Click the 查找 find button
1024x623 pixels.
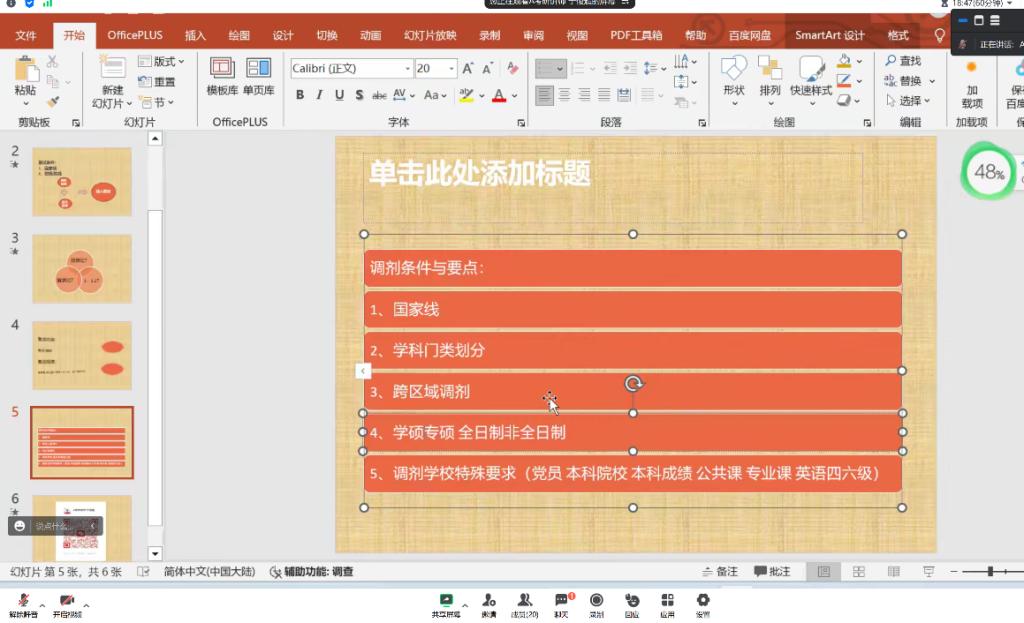click(903, 62)
